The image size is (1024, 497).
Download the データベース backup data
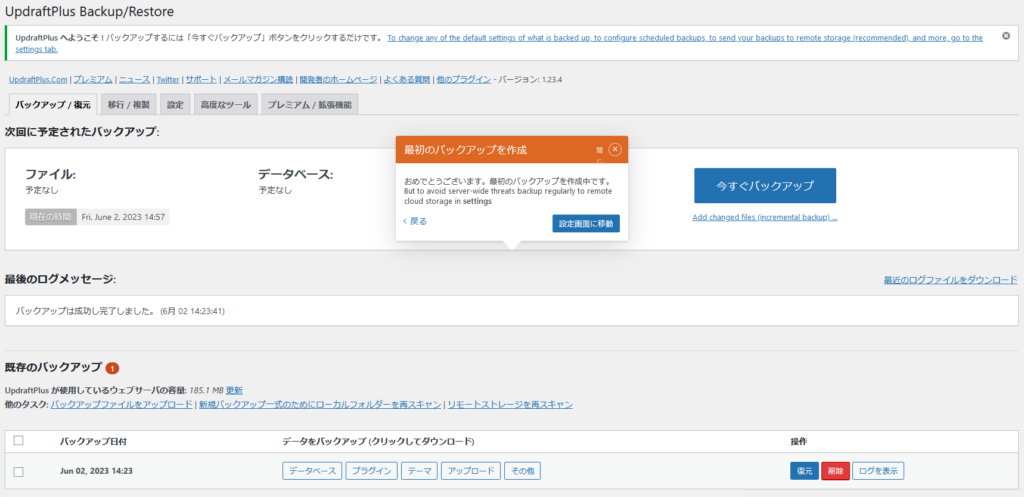[x=312, y=471]
